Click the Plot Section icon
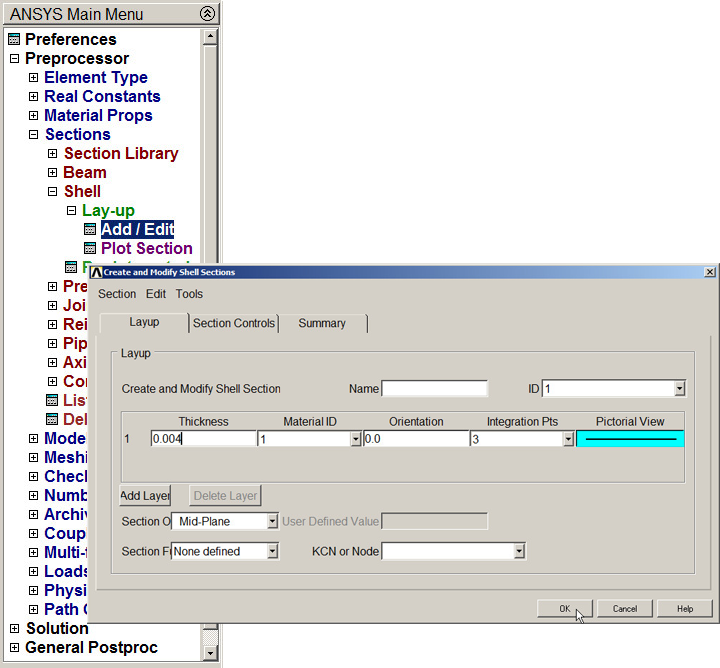This screenshot has width=720, height=668. (90, 249)
